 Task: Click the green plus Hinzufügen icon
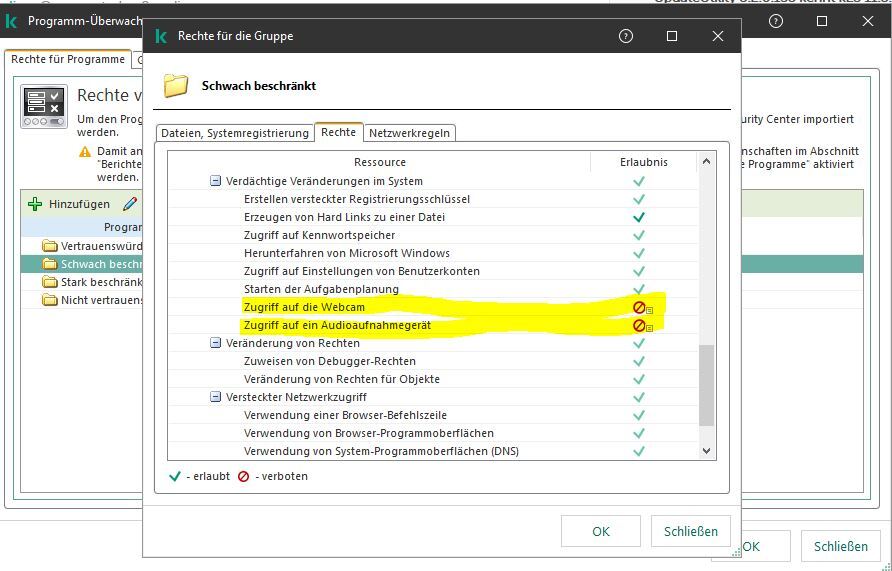point(35,204)
